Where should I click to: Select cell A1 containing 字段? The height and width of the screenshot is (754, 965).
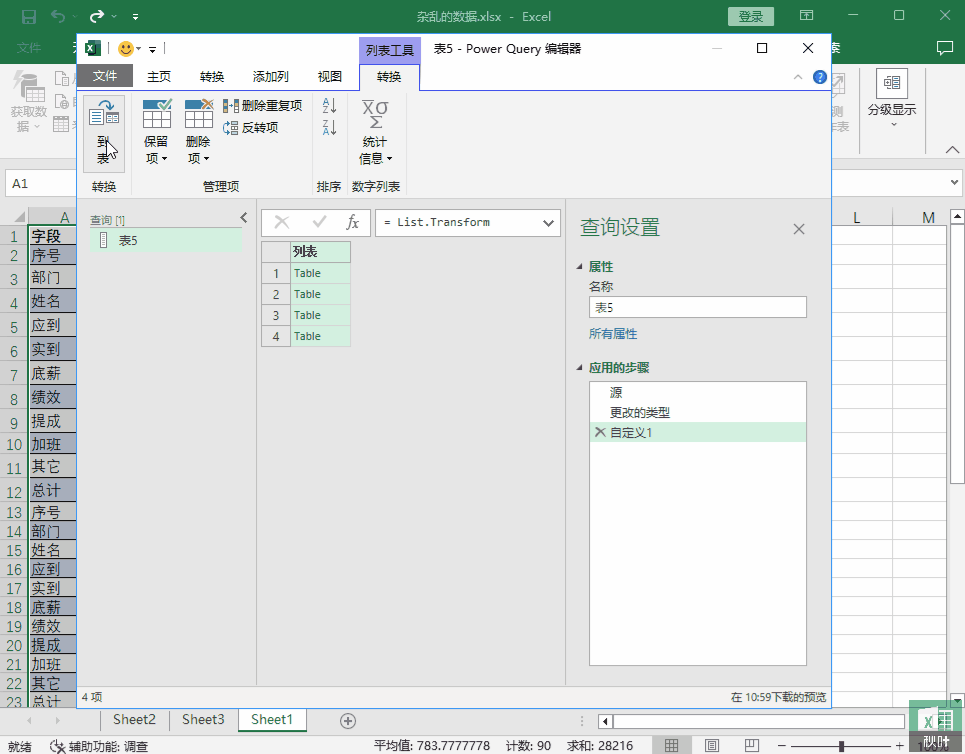tap(52, 236)
